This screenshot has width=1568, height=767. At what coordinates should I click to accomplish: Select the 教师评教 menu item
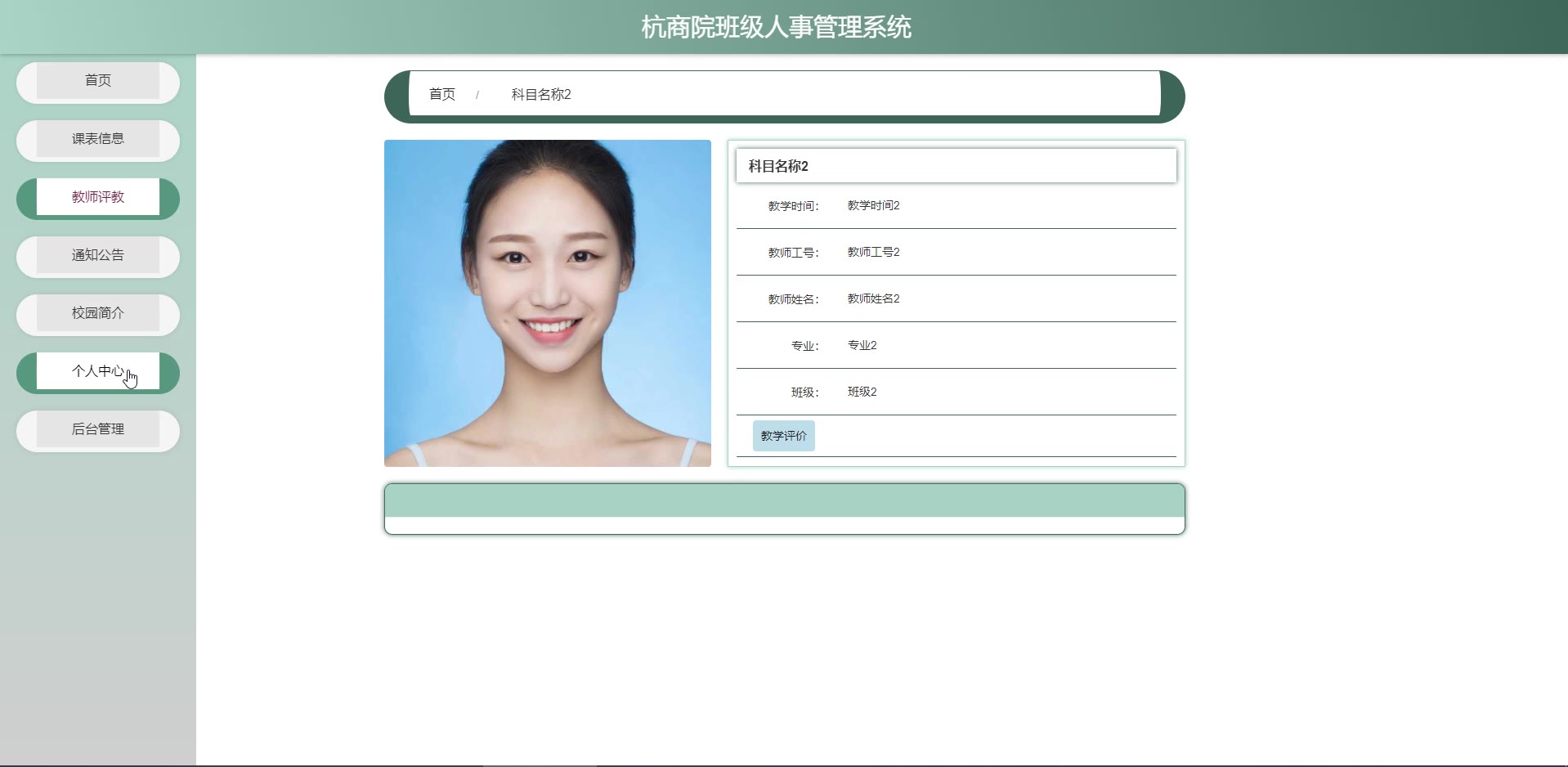coord(98,197)
